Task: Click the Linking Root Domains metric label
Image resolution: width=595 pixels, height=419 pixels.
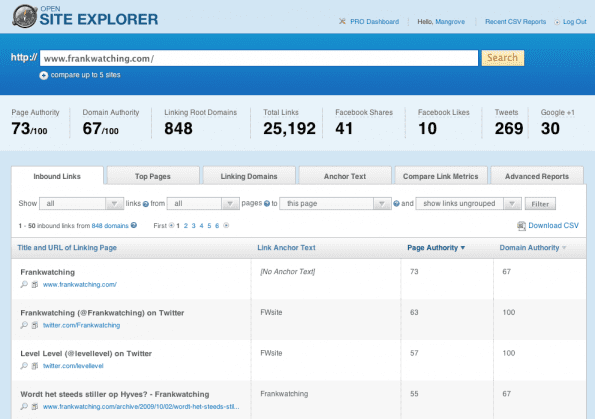Action: click(200, 112)
